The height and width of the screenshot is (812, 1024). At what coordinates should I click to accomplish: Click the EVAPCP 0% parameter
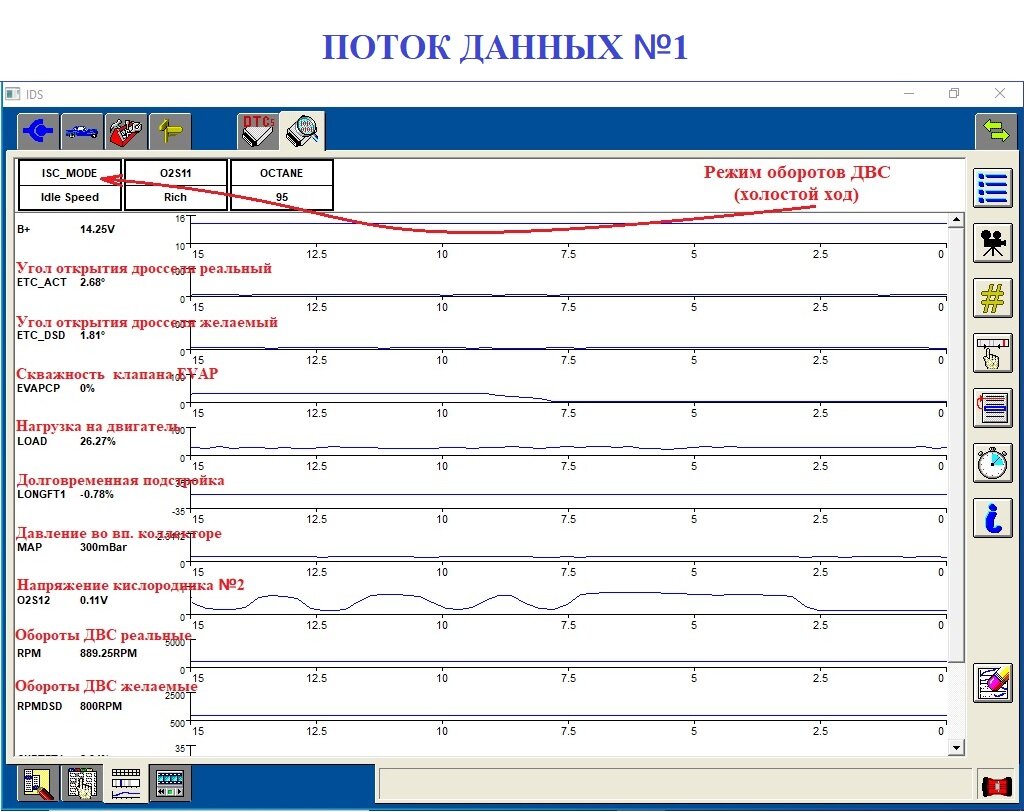[x=56, y=388]
